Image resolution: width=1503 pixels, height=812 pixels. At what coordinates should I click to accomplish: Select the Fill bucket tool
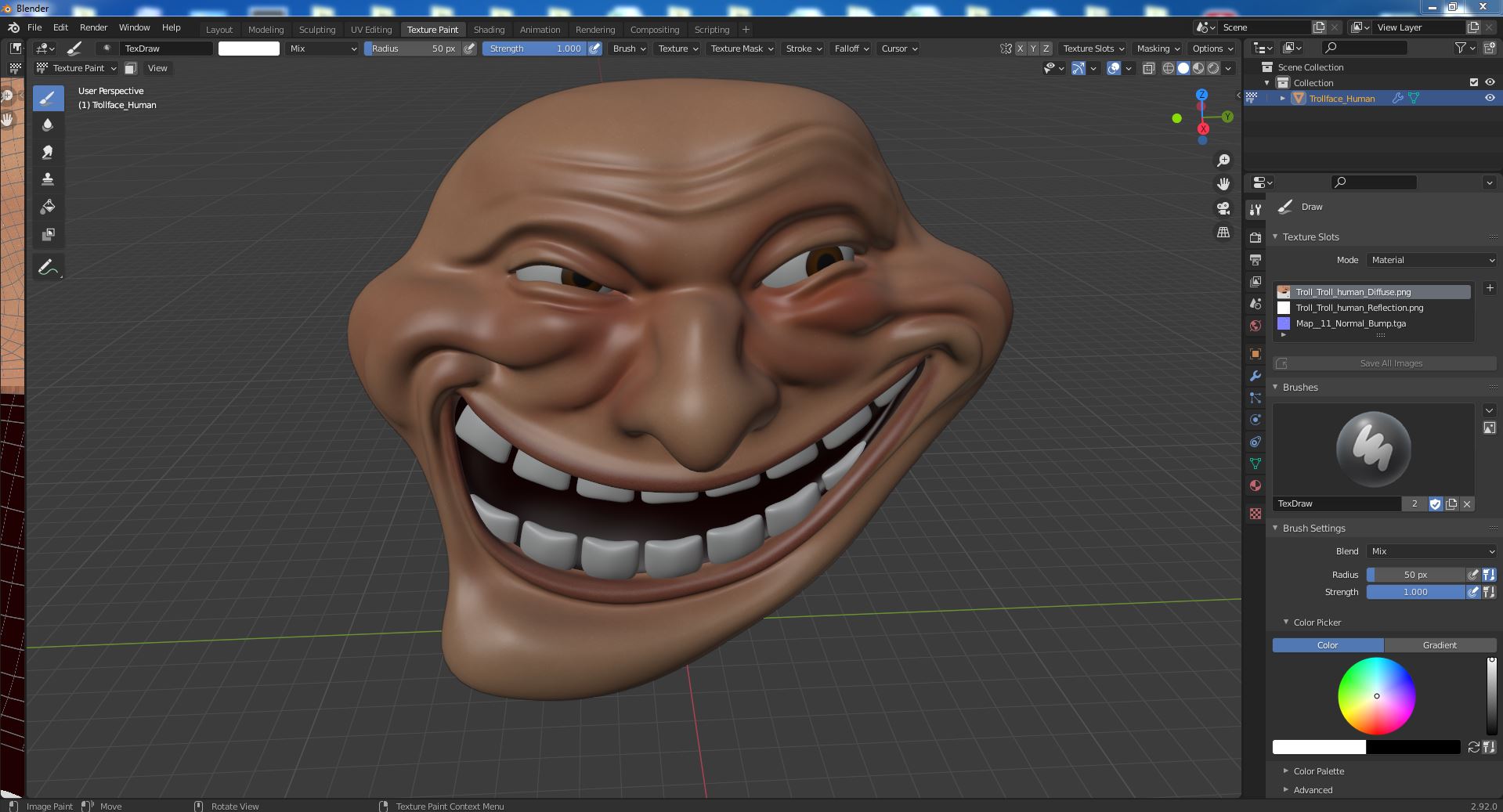[48, 208]
